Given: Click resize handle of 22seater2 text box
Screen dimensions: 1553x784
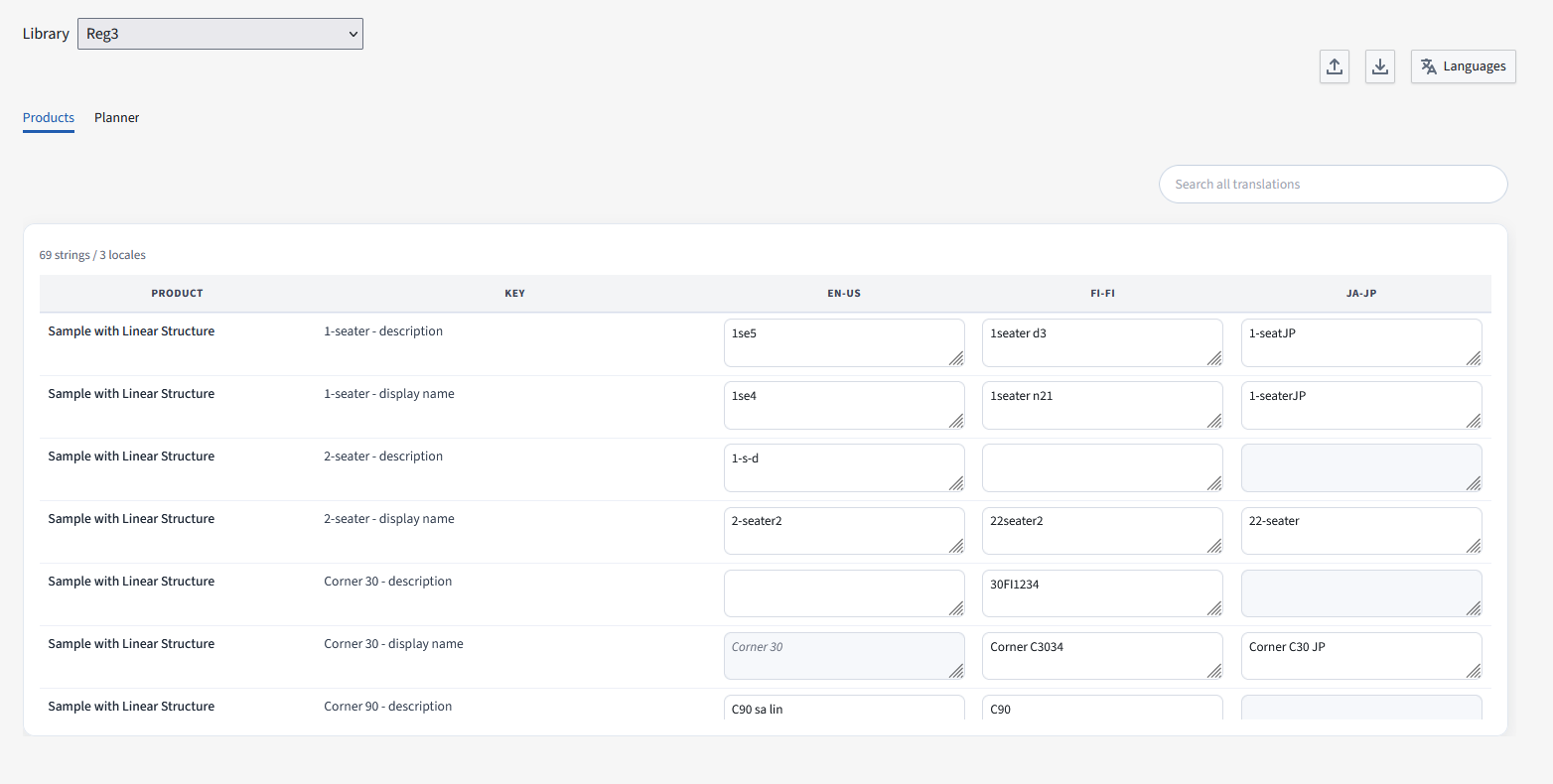Looking at the screenshot, I should click(1214, 546).
